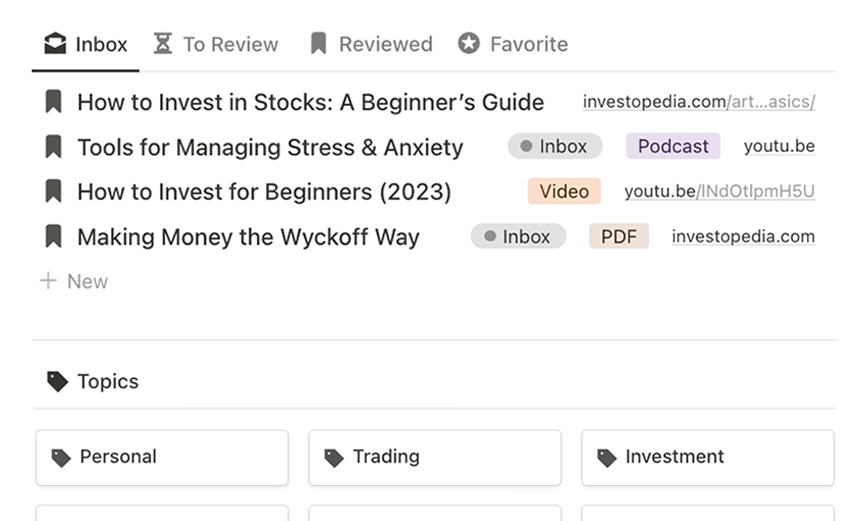Open the Favorite tab
The height and width of the screenshot is (521, 868).
[513, 44]
